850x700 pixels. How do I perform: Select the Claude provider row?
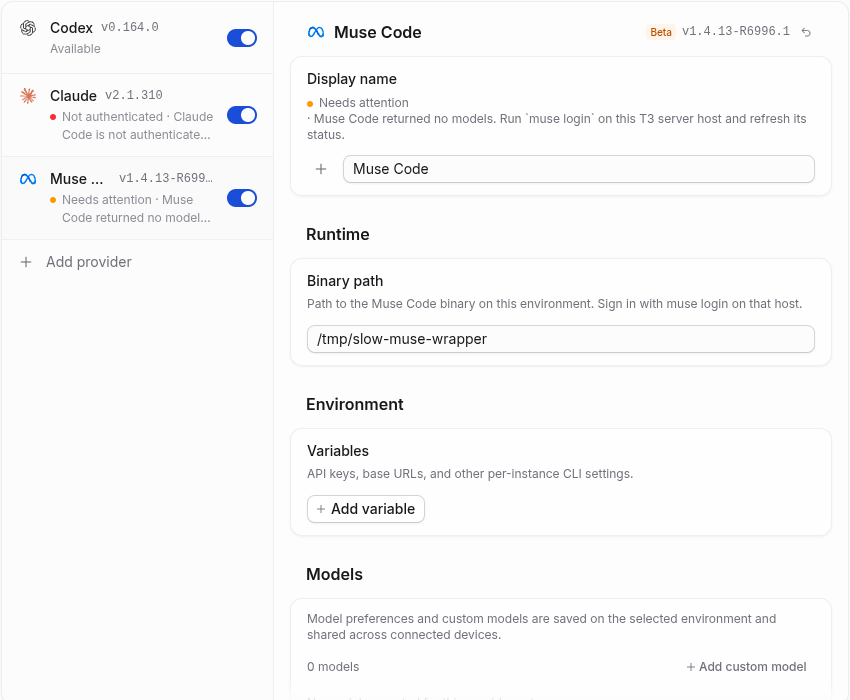coord(138,115)
